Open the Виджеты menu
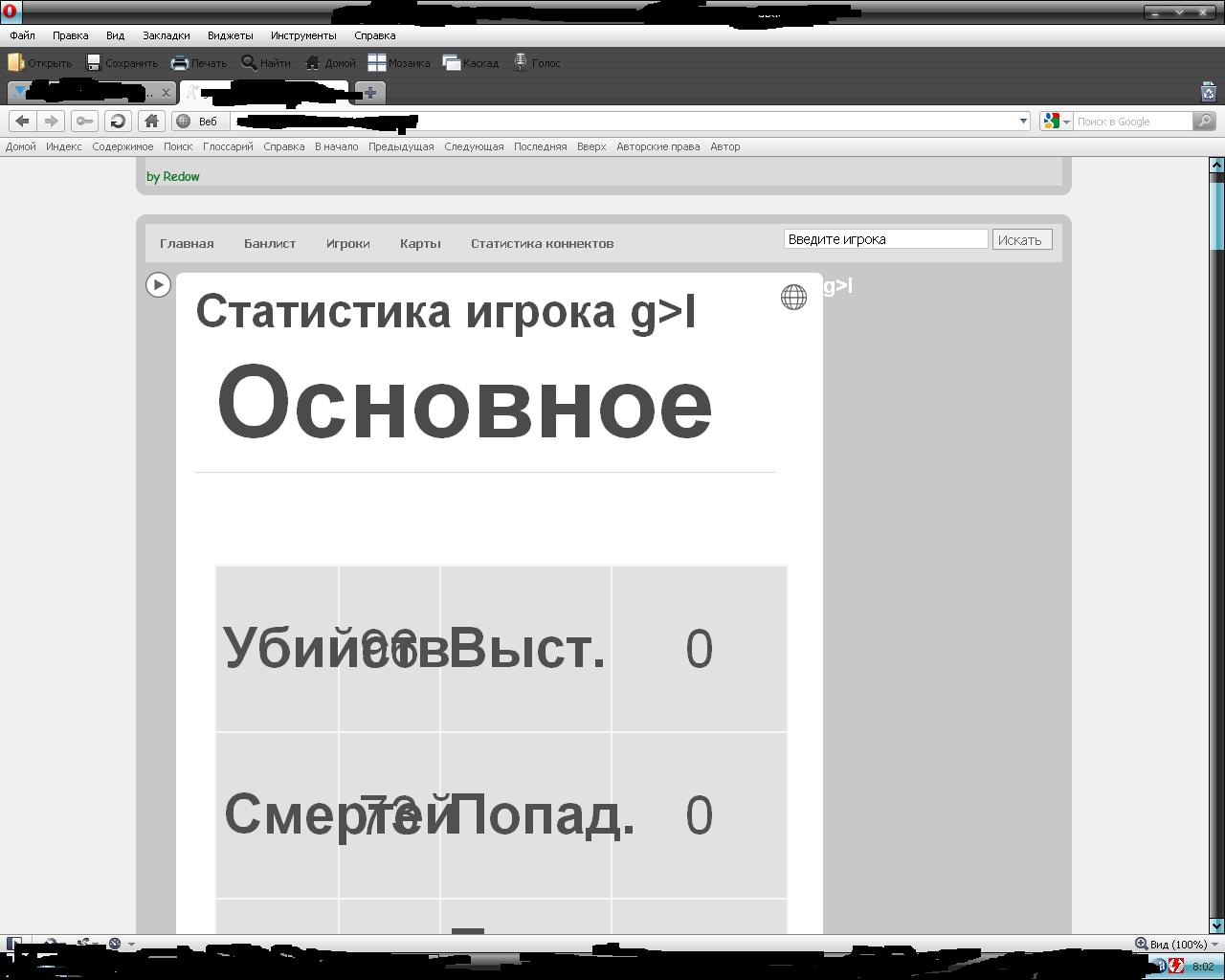 click(x=231, y=35)
